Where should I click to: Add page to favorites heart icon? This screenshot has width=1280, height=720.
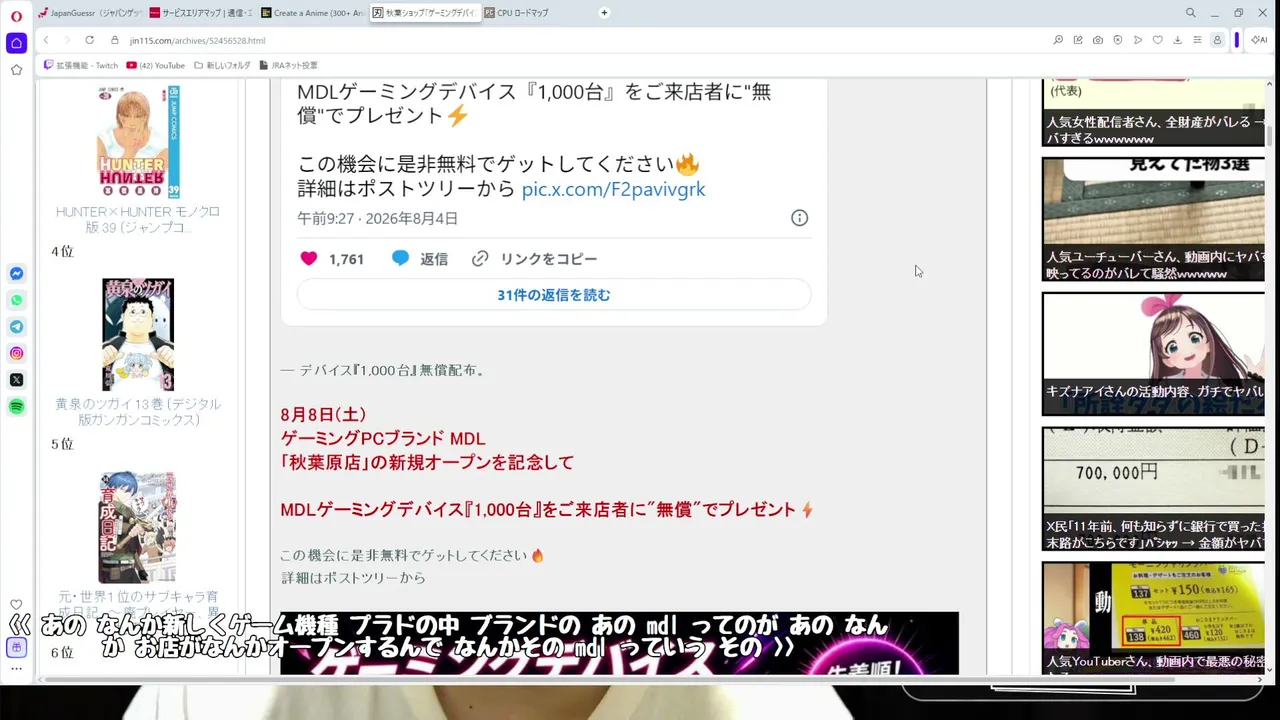click(x=1158, y=40)
